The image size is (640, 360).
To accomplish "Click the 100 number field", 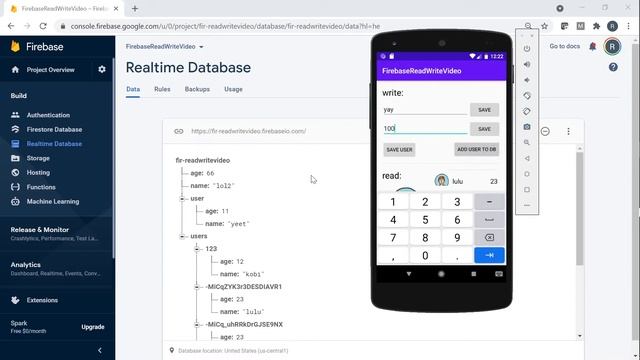I will coord(425,129).
